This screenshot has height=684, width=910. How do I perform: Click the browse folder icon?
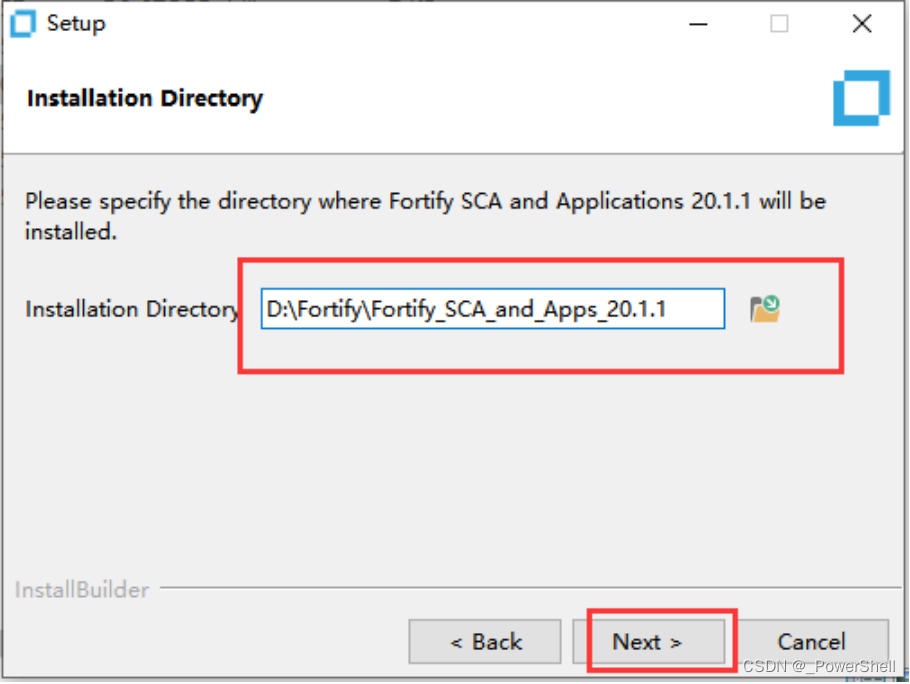point(764,309)
